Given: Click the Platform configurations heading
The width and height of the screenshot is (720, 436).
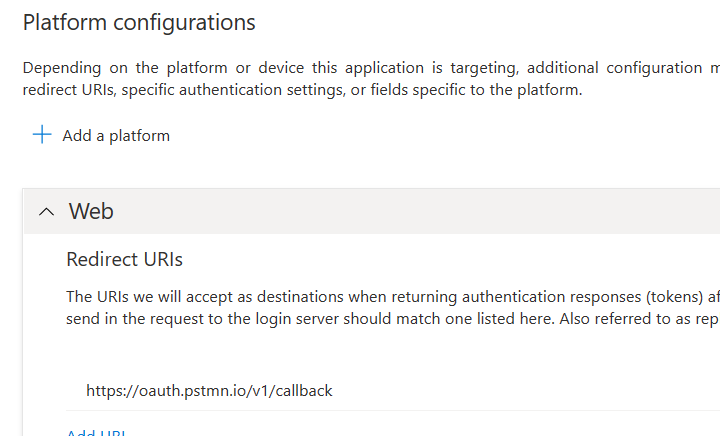Looking at the screenshot, I should pos(139,22).
